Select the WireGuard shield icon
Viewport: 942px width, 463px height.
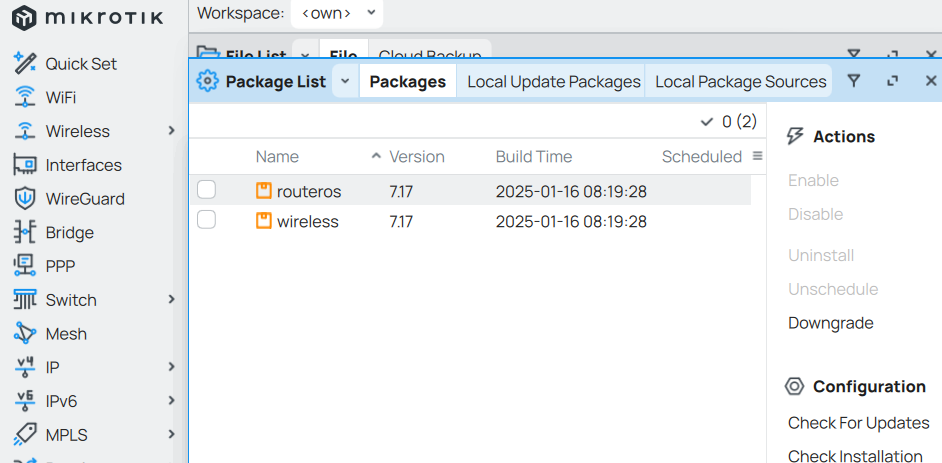(25, 199)
